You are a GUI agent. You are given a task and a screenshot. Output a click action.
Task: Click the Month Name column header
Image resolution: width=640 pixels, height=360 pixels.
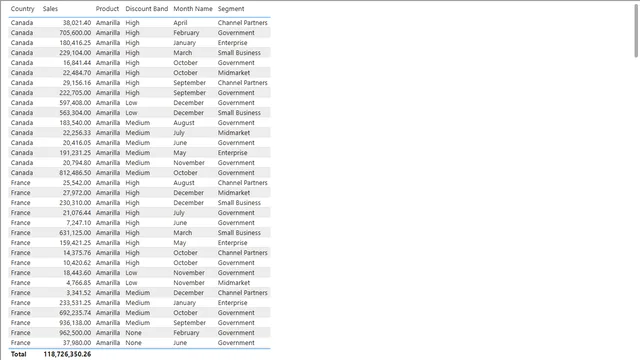[193, 9]
